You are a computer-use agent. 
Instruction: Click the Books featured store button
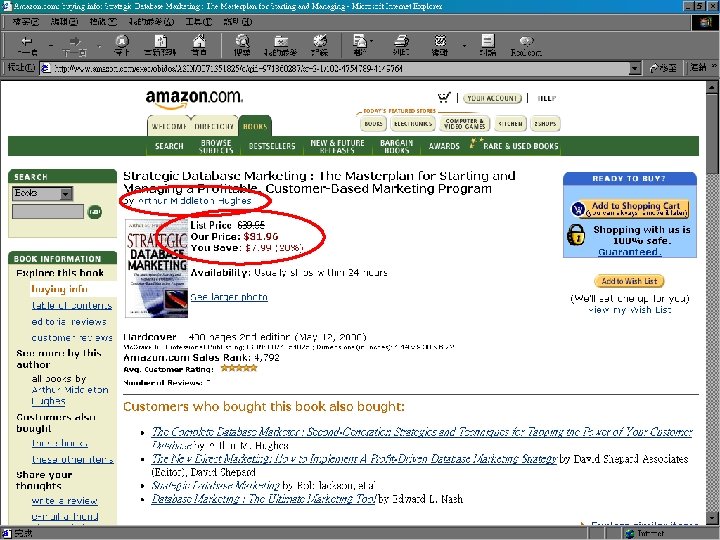pos(373,124)
